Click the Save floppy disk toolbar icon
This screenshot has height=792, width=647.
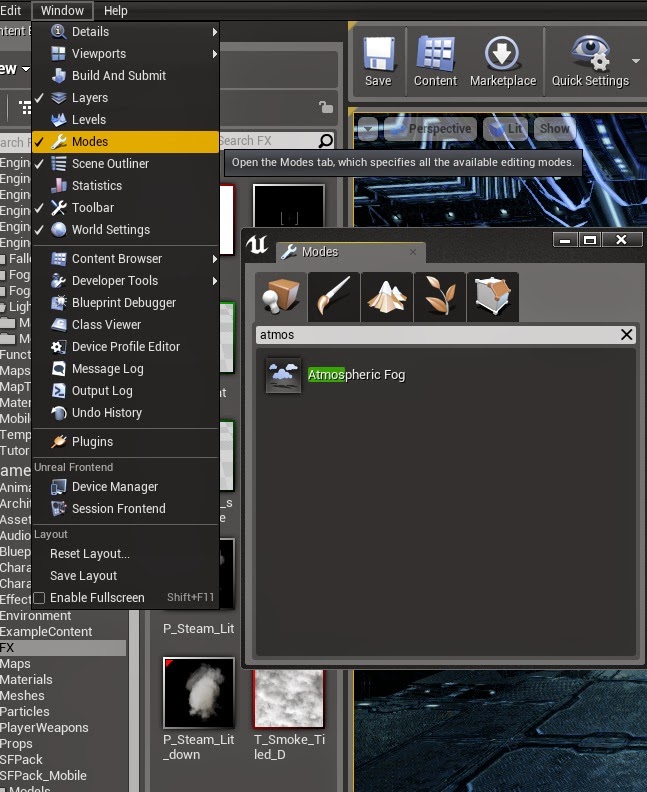[378, 54]
